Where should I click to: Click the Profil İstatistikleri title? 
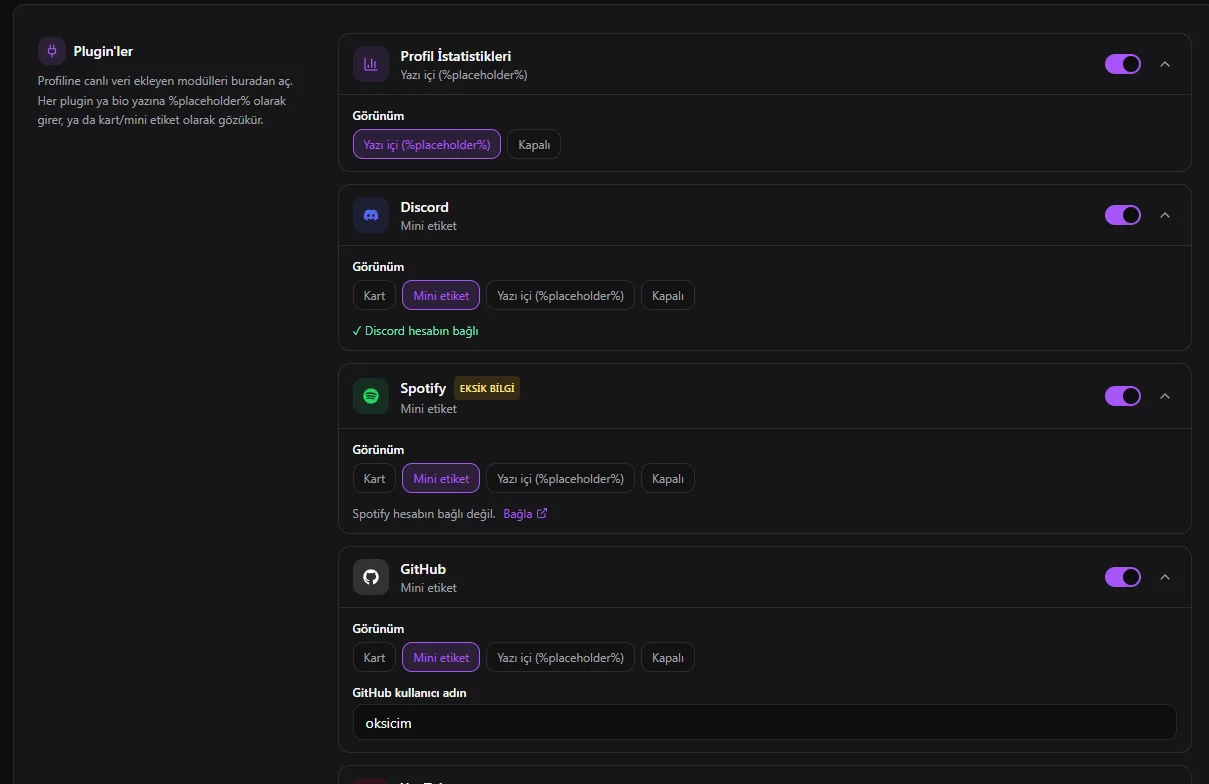[x=456, y=56]
